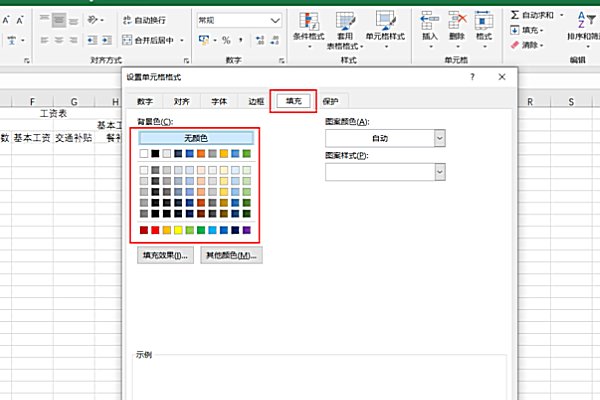
Task: Select top align icon in ribbon
Action: [44, 20]
